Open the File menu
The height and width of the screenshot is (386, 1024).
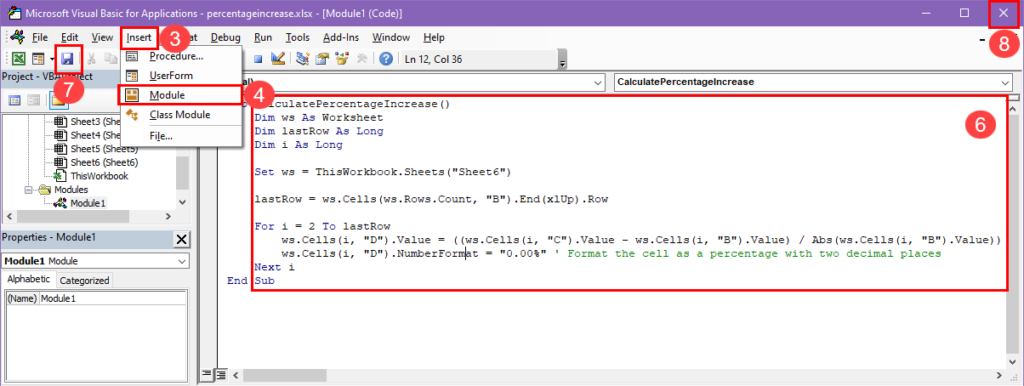pyautogui.click(x=40, y=37)
